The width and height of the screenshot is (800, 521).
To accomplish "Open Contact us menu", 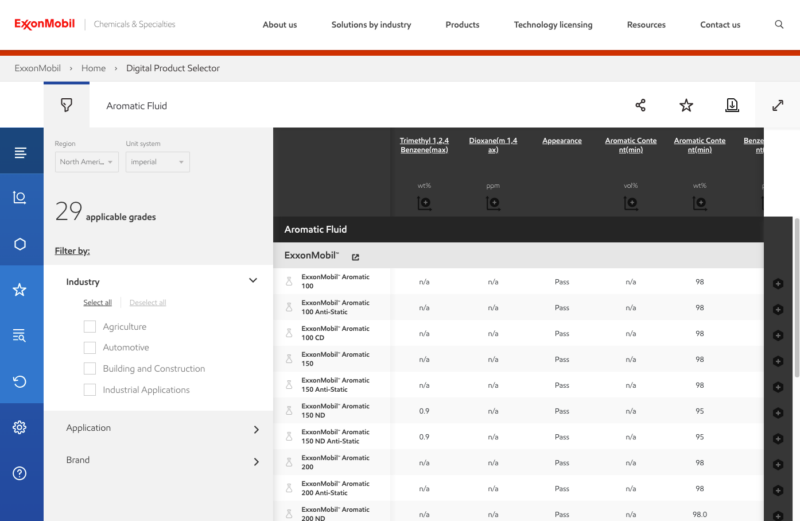I will tap(720, 24).
